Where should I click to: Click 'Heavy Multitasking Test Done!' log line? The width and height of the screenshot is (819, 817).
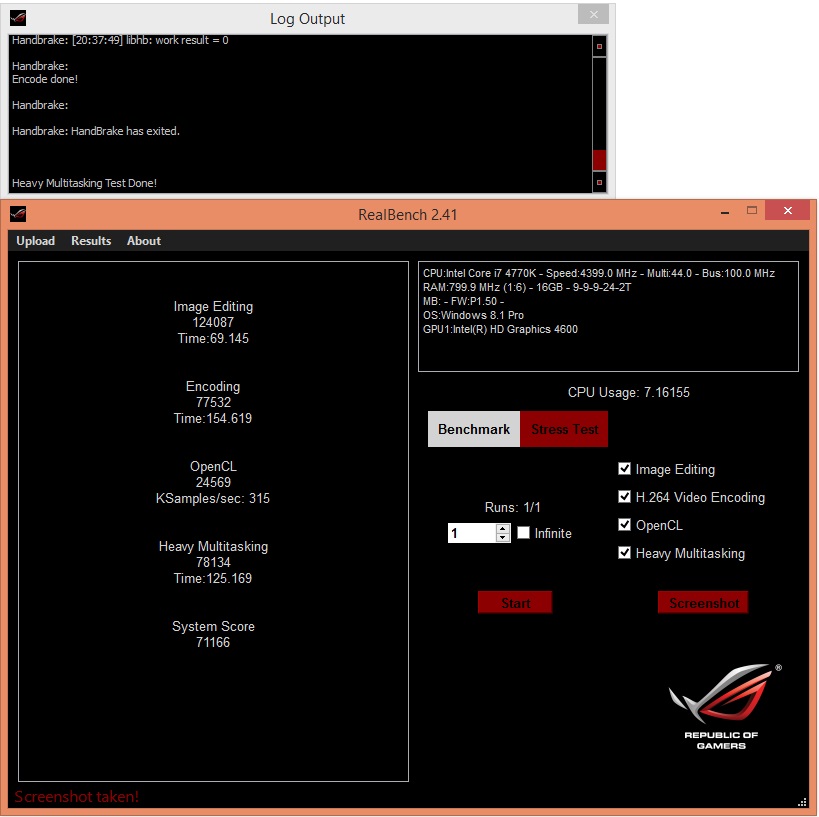coord(84,183)
